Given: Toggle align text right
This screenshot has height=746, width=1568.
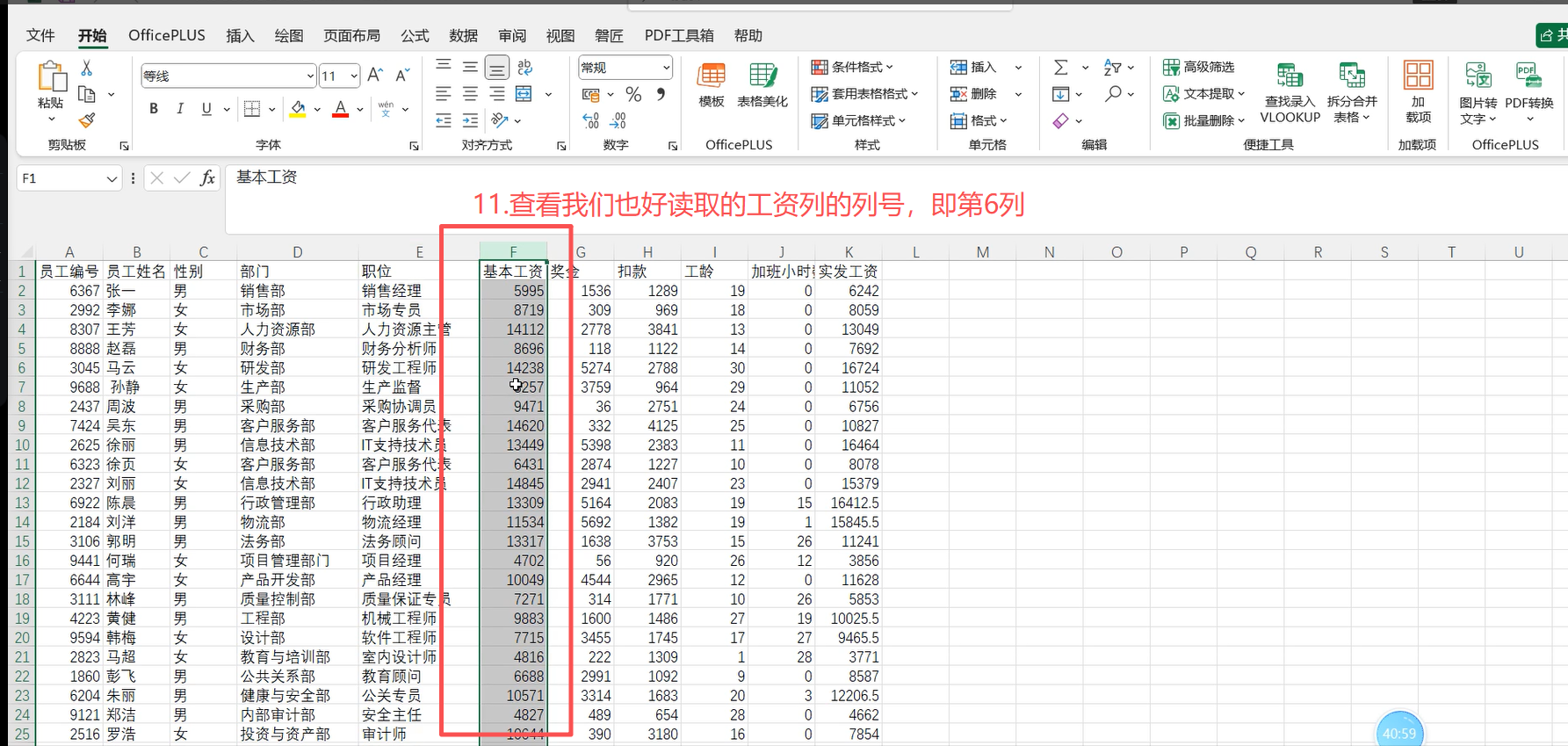Looking at the screenshot, I should tap(497, 94).
